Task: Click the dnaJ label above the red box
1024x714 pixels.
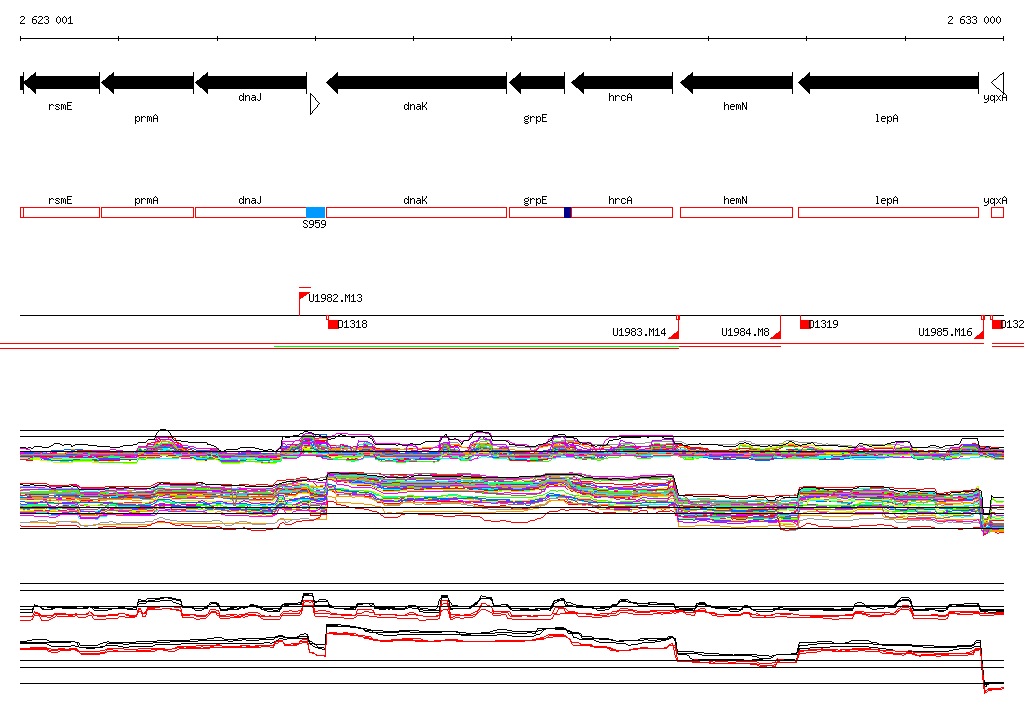Action: [250, 201]
